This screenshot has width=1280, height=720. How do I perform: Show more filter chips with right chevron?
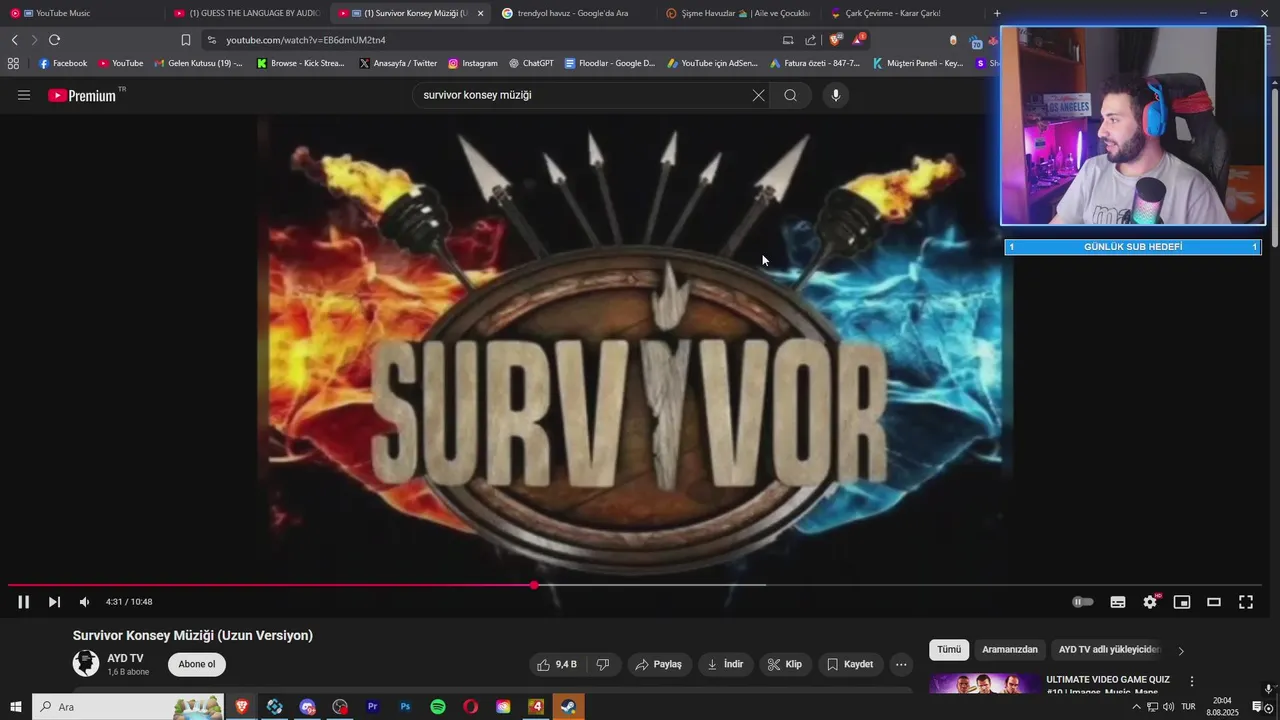pos(1181,651)
